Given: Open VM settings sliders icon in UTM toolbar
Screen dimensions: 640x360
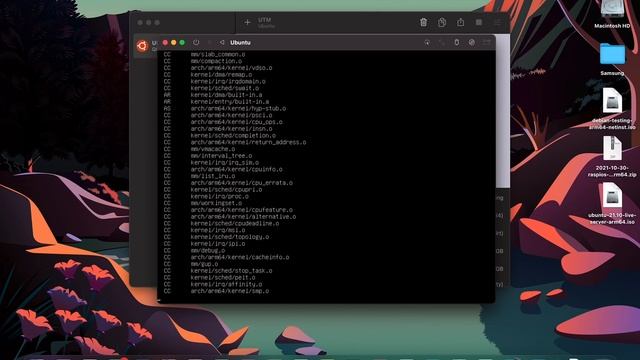Looking at the screenshot, I should [x=497, y=22].
